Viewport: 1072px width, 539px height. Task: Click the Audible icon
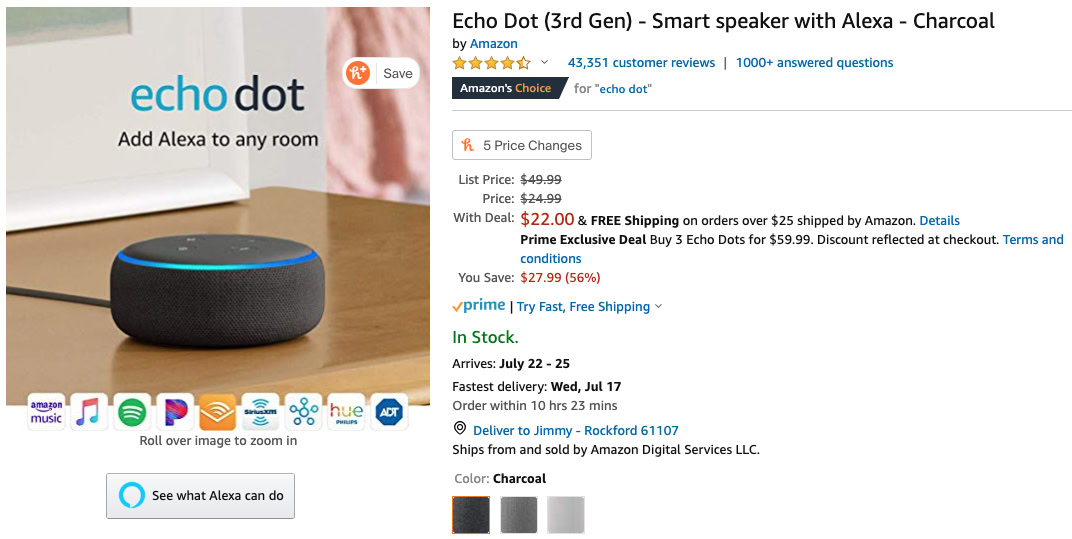point(217,411)
